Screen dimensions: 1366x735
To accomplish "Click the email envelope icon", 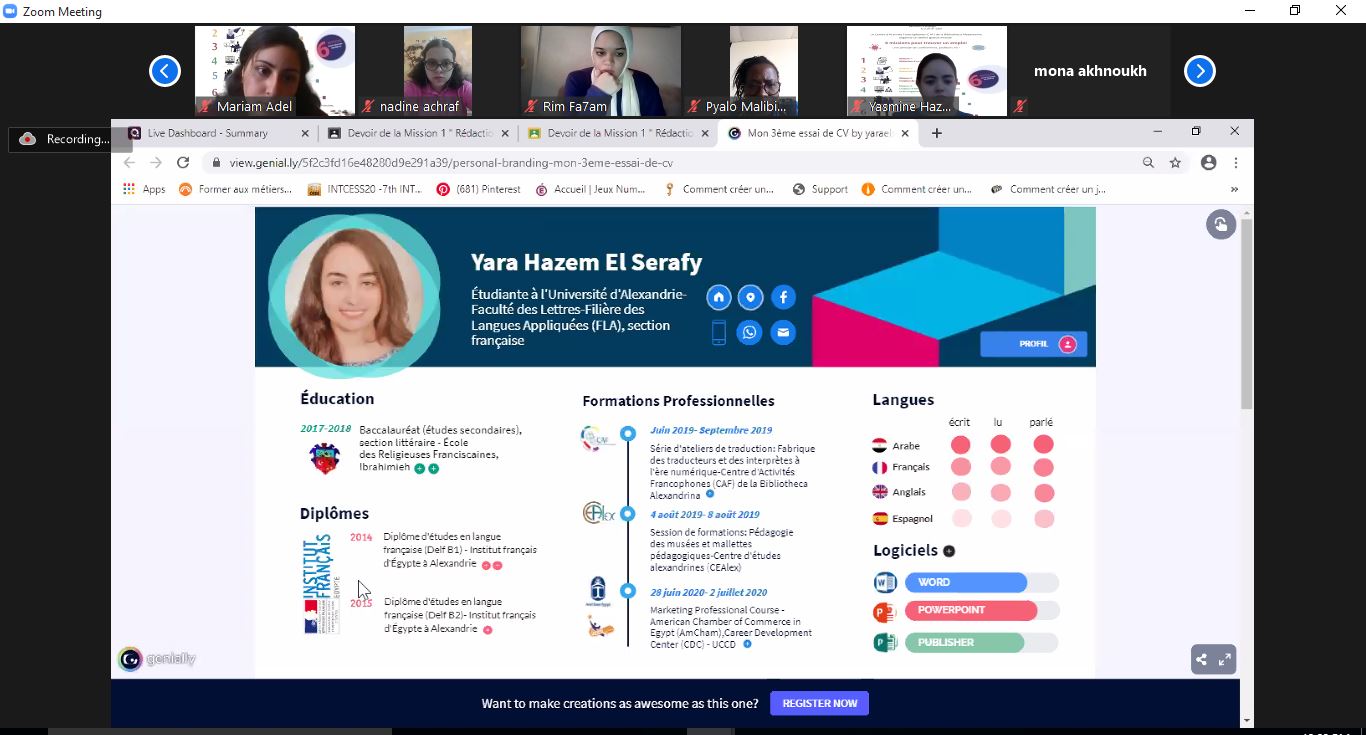I will [x=783, y=333].
